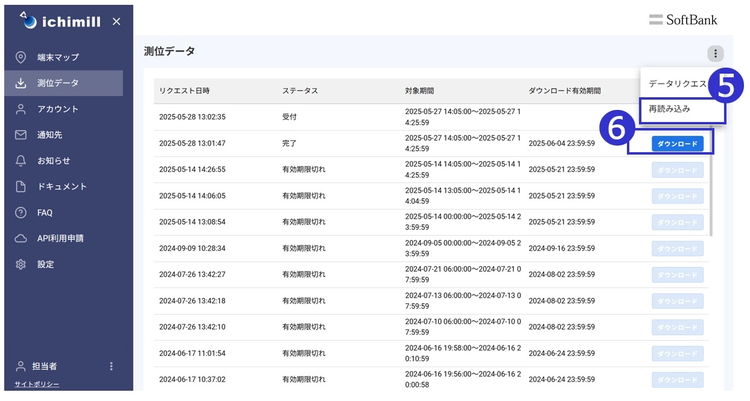Screen dimensions: 750x401
Task: Open the three-dot menu next to 担当者
Action: pyautogui.click(x=111, y=367)
